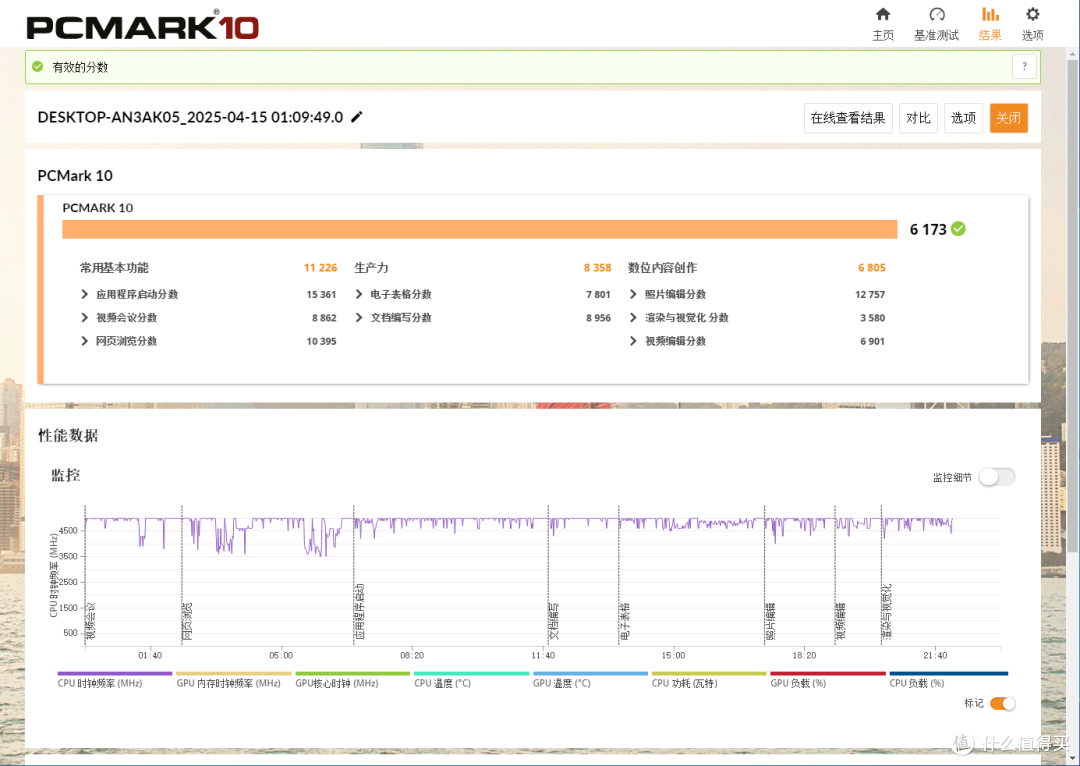Click the 数位内容创作 group heading
Viewport: 1080px width, 766px height.
click(x=663, y=267)
